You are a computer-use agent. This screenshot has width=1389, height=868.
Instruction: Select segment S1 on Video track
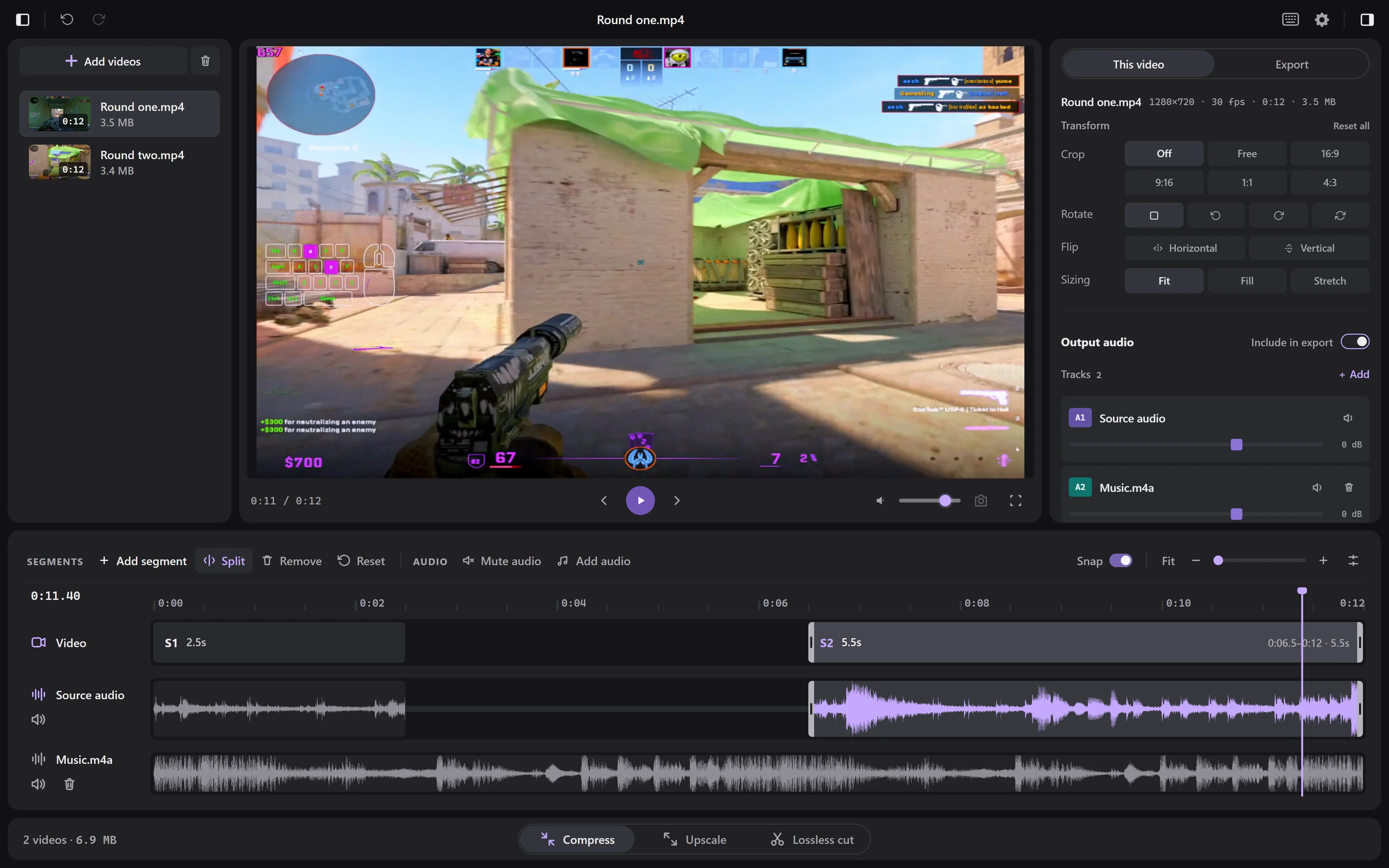click(x=279, y=642)
